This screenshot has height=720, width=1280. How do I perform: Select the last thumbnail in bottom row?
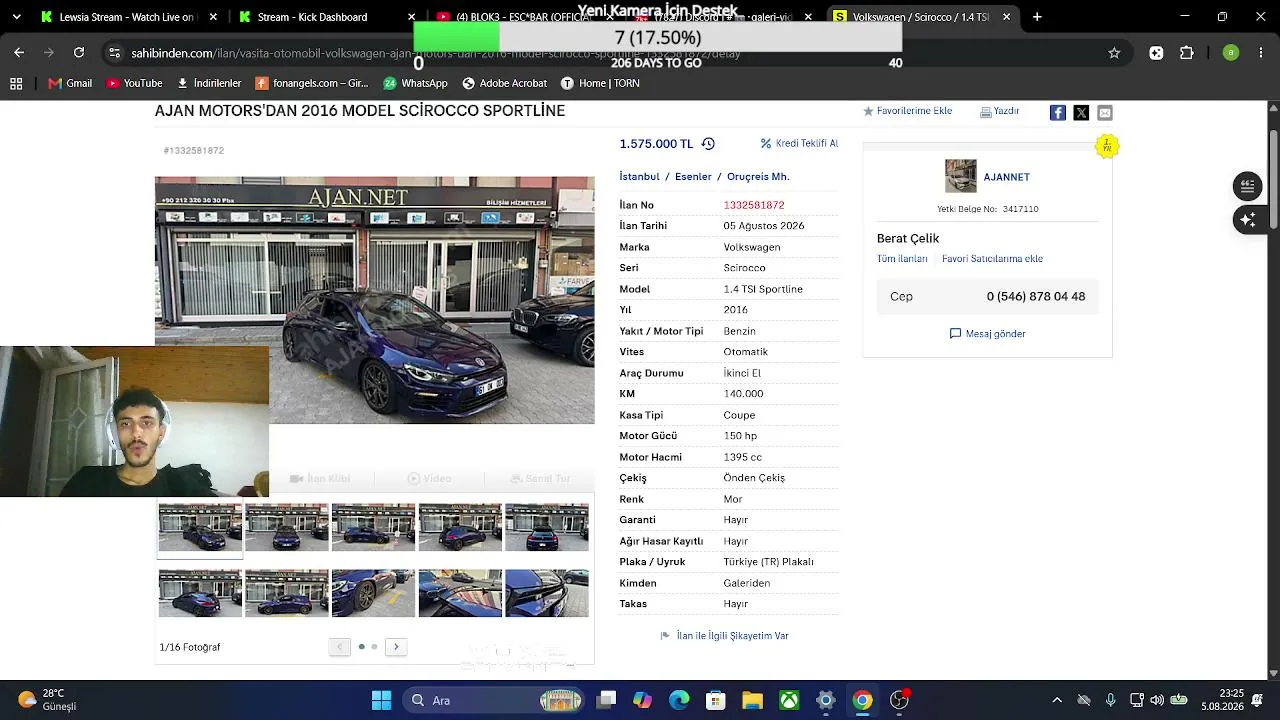coord(547,593)
